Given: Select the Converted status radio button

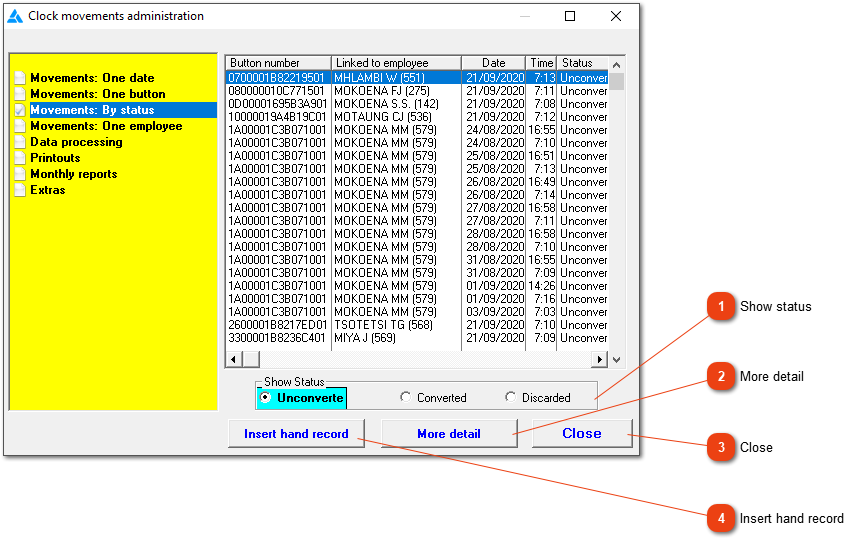Looking at the screenshot, I should point(405,397).
